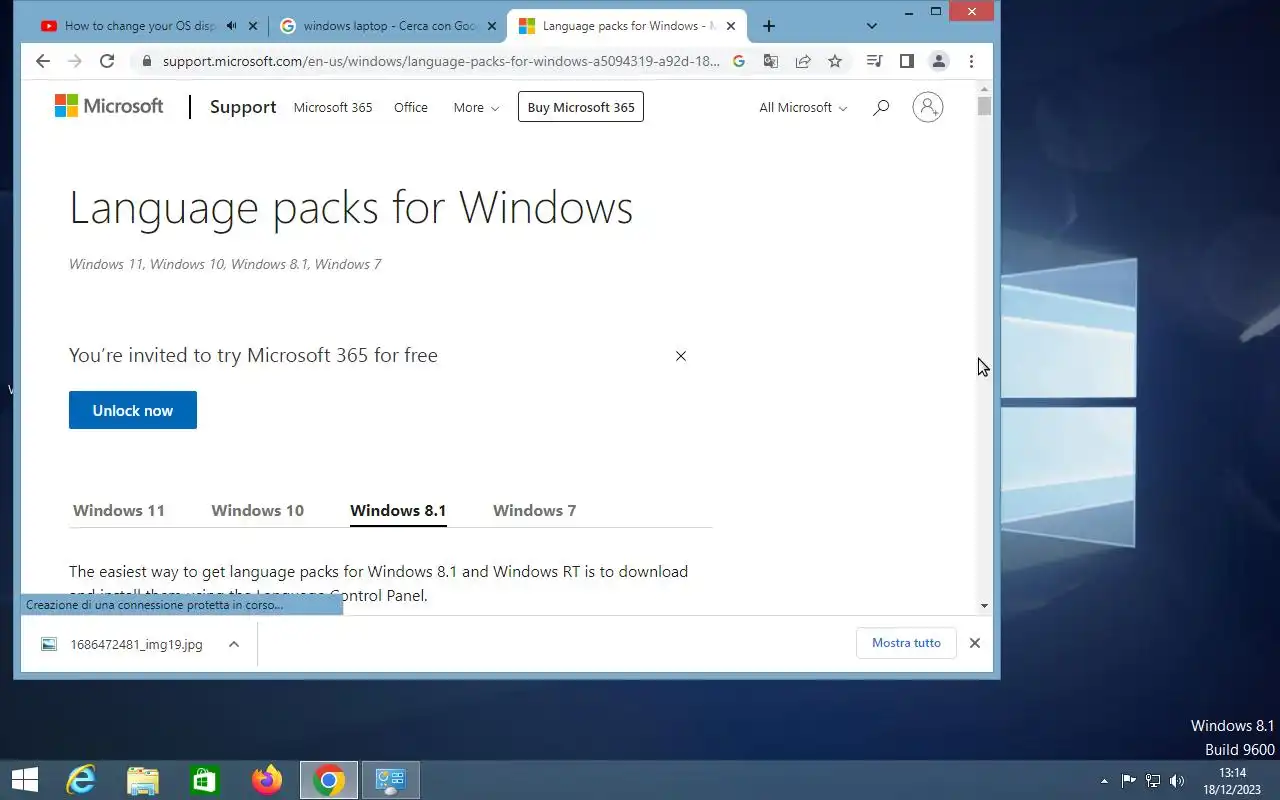
Task: Click the browser forward arrow
Action: [x=74, y=61]
